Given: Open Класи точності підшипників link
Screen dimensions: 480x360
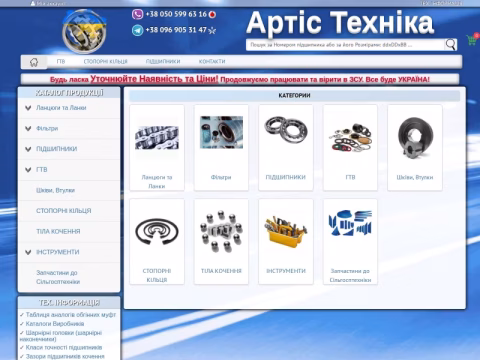Looking at the screenshot, I should pos(64,347).
